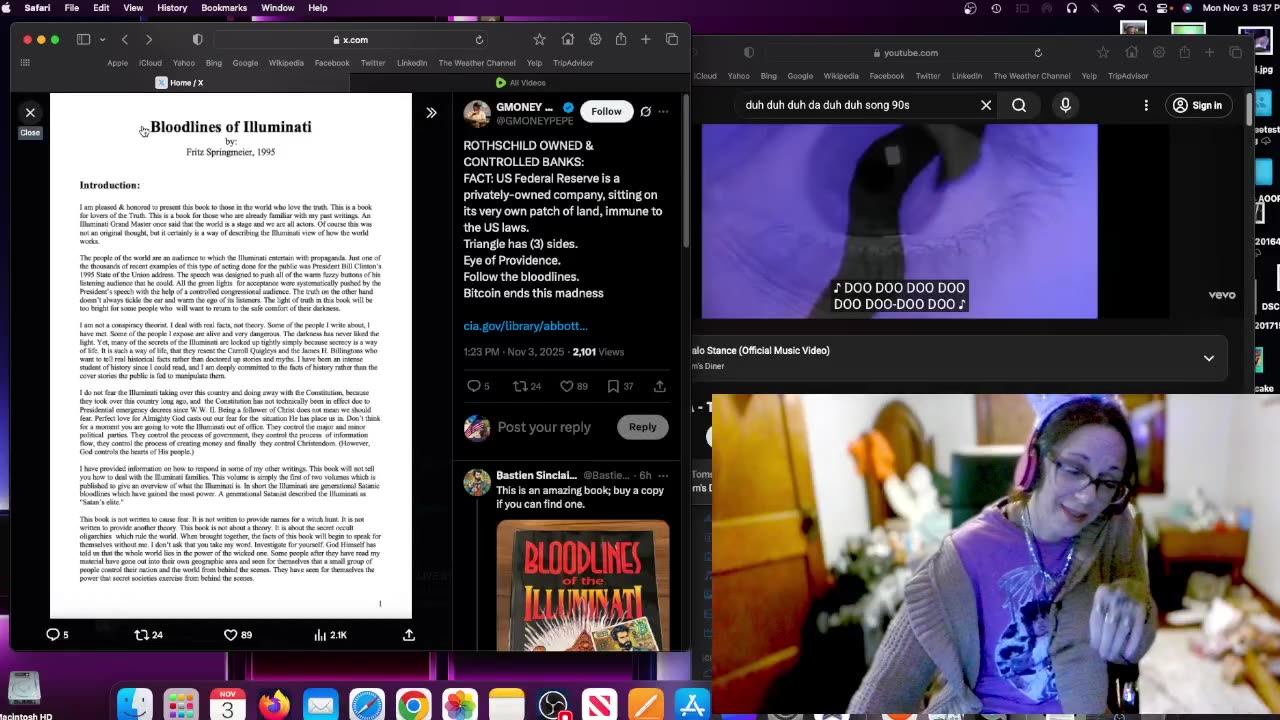Open the YouTube settings three-dot menu
Viewport: 1280px width, 720px height.
[1146, 105]
